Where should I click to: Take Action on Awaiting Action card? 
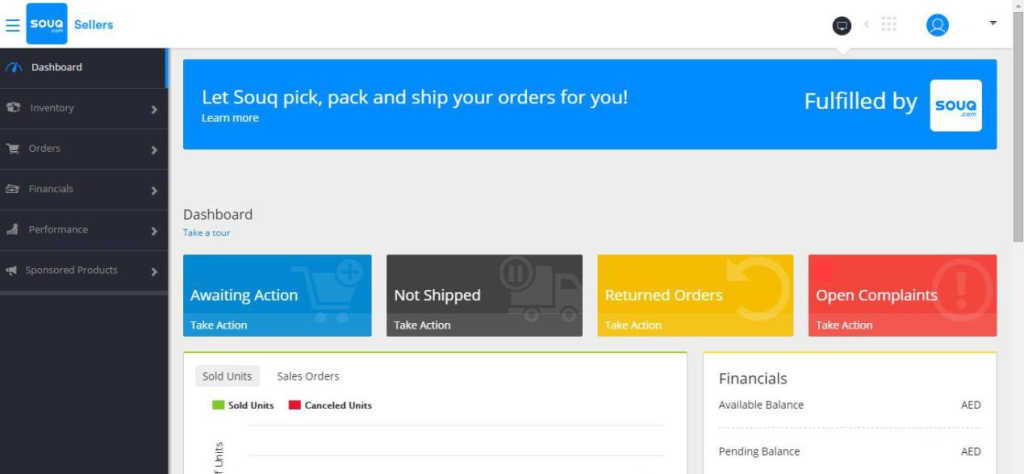pyautogui.click(x=219, y=325)
